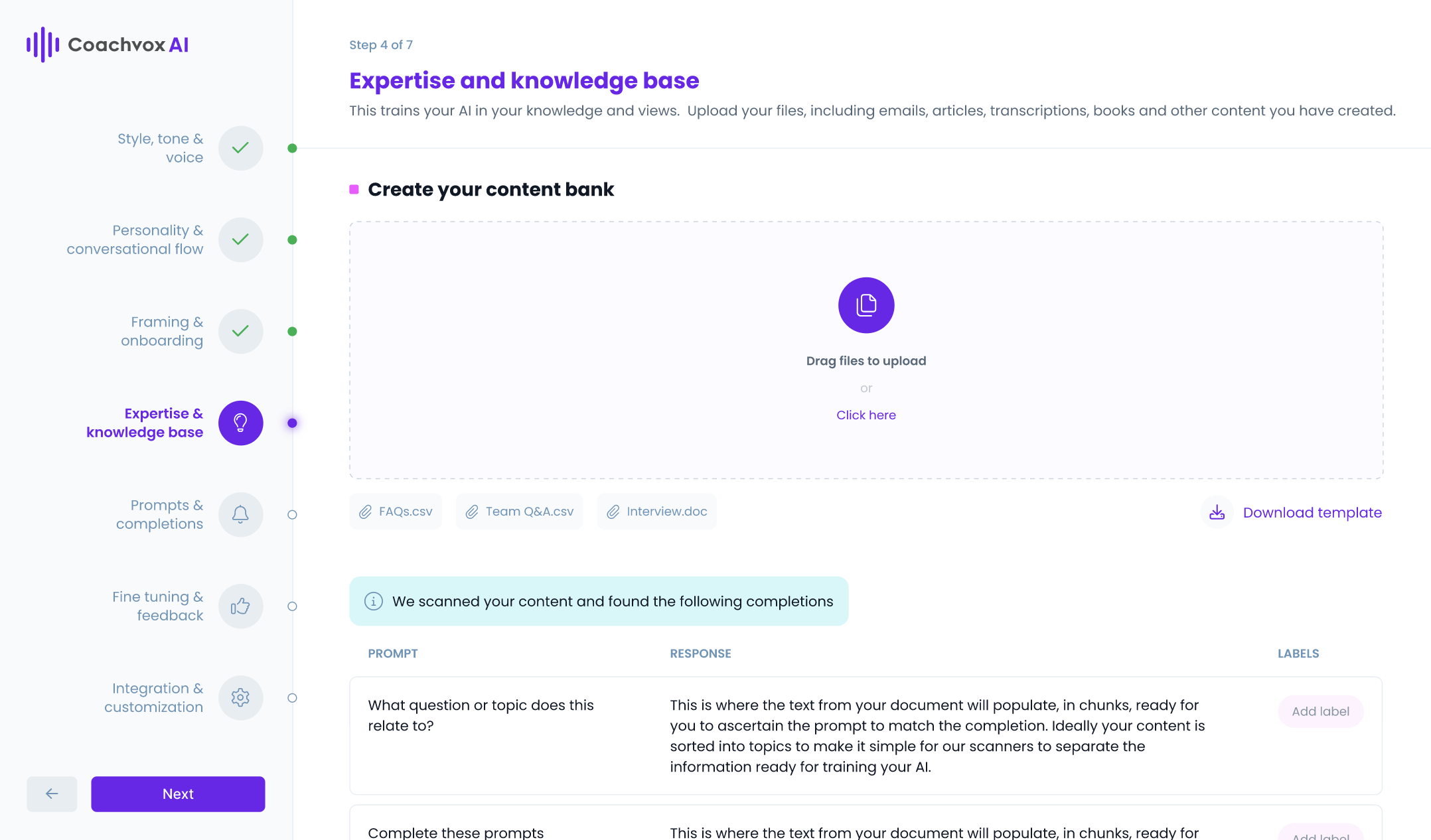The width and height of the screenshot is (1431, 840).
Task: Go back with the left arrow button
Action: coord(52,794)
